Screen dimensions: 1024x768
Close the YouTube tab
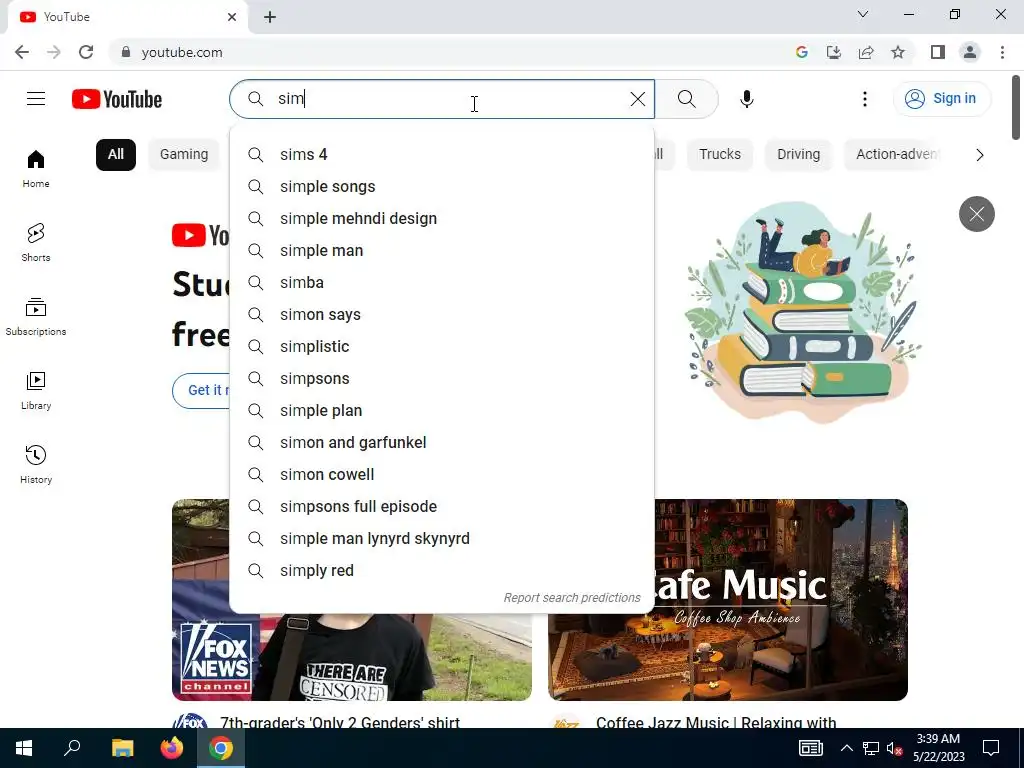point(232,17)
